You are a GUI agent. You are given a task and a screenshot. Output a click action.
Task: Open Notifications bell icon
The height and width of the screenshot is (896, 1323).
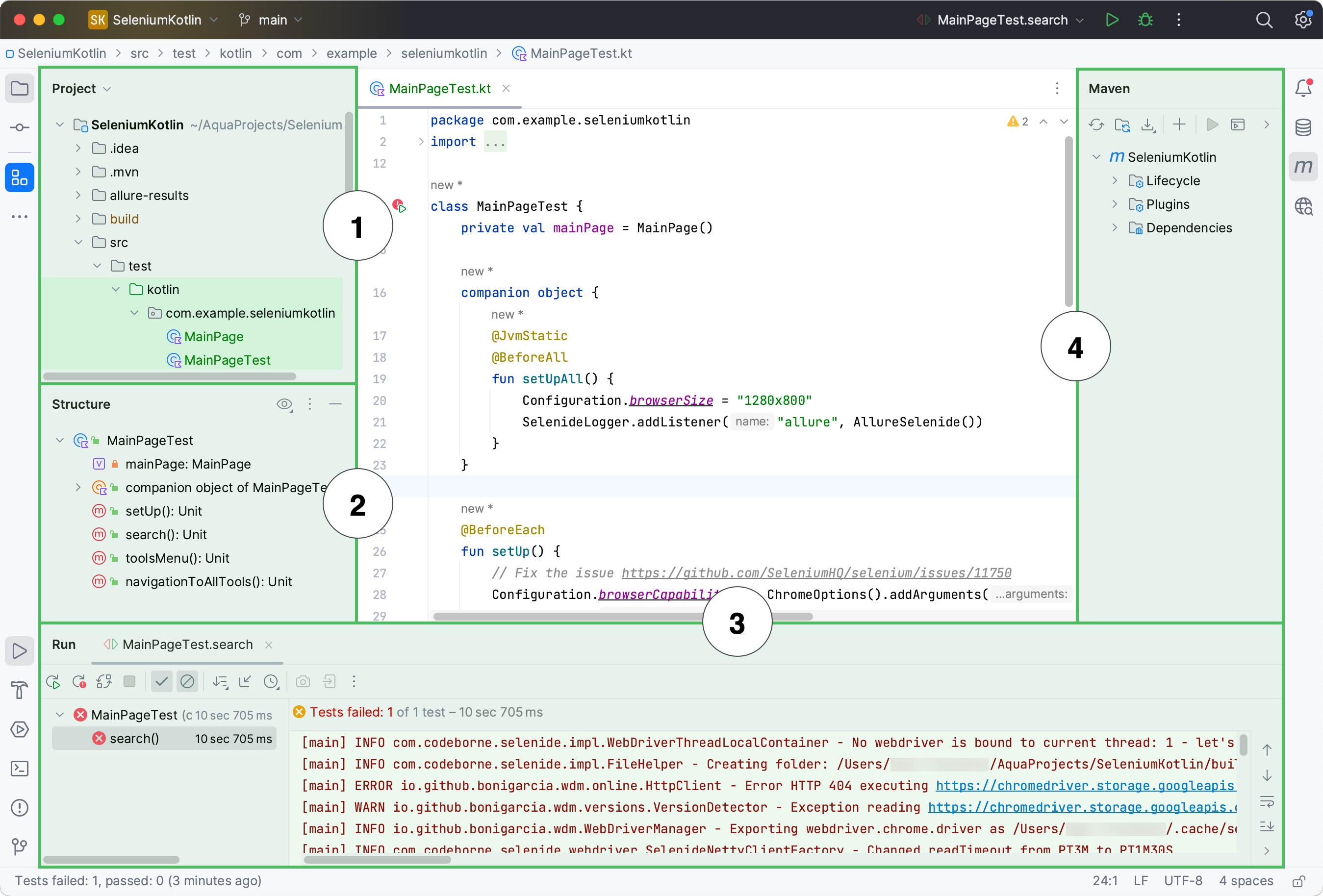point(1303,89)
